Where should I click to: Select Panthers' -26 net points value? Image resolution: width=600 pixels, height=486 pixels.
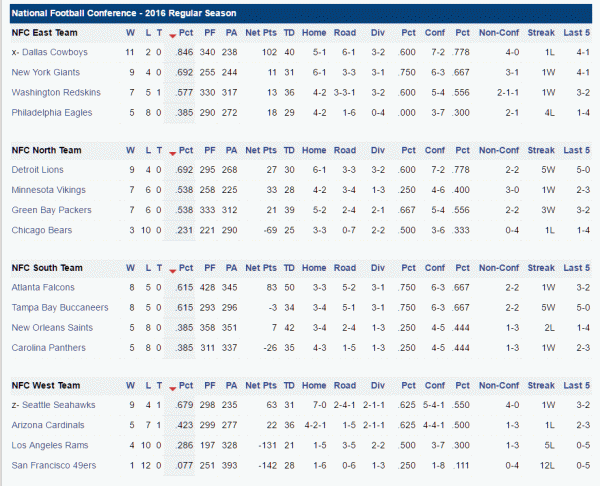coord(270,348)
